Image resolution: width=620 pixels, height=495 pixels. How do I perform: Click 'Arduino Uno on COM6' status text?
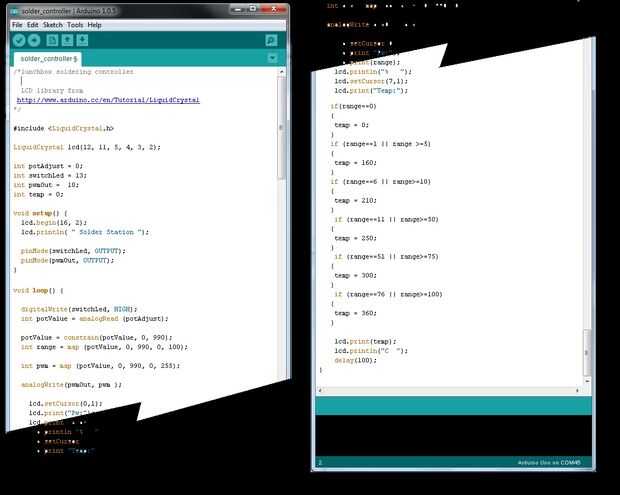549,462
